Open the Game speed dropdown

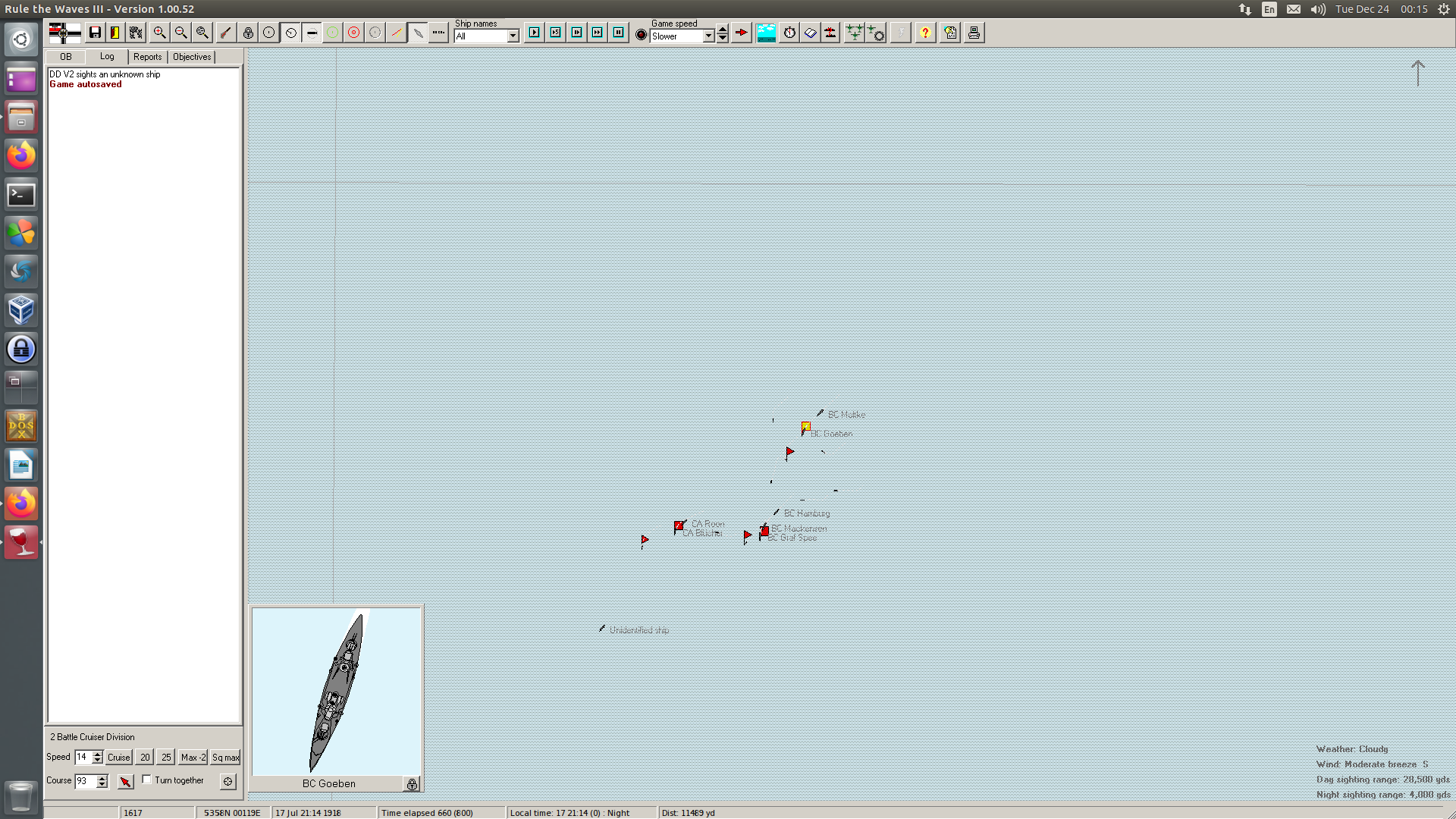(x=708, y=36)
